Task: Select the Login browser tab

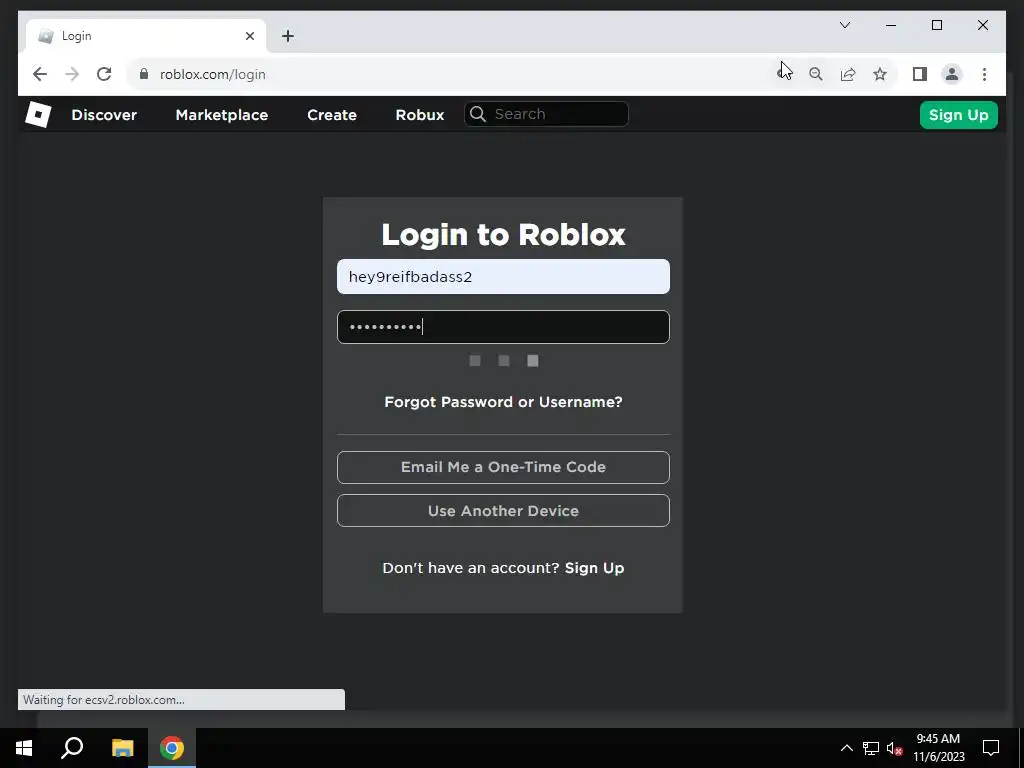Action: (x=146, y=36)
